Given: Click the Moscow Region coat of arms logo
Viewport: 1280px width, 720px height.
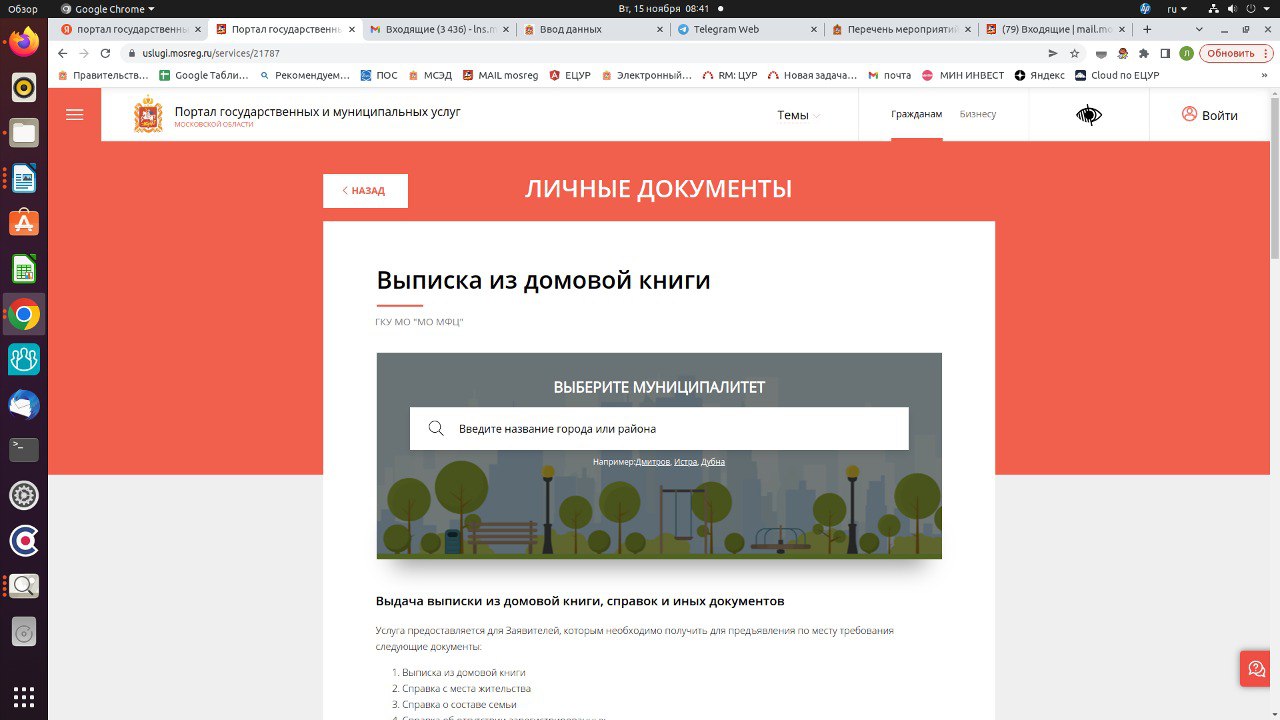Looking at the screenshot, I should [x=148, y=115].
